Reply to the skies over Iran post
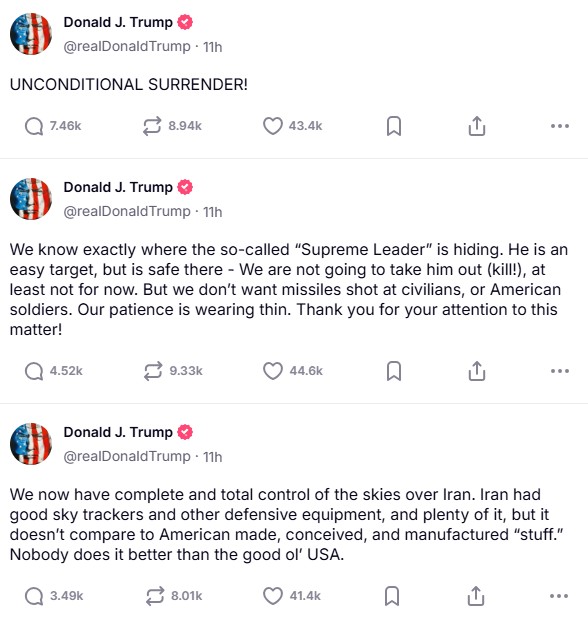The width and height of the screenshot is (588, 618). [x=34, y=596]
